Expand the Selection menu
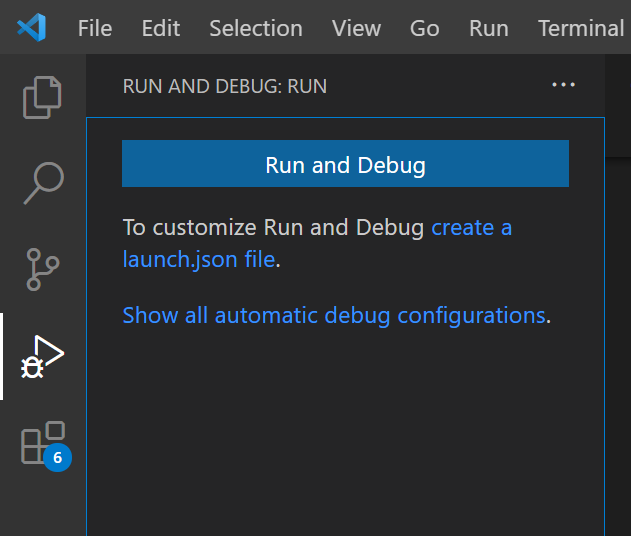 click(x=256, y=28)
